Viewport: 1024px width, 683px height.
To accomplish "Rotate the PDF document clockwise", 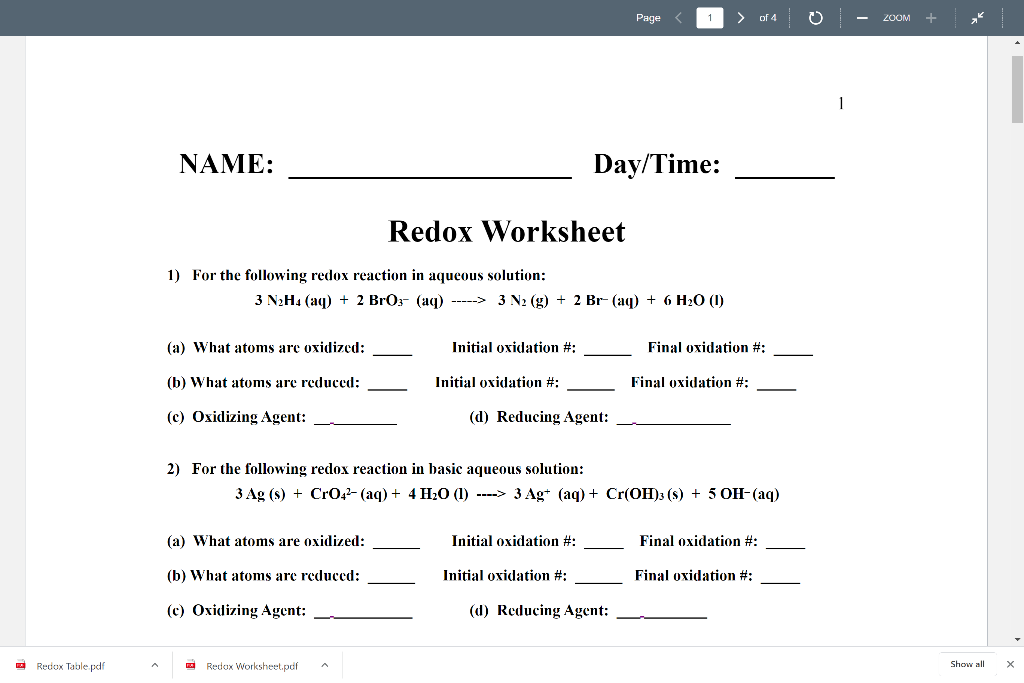I will (815, 17).
